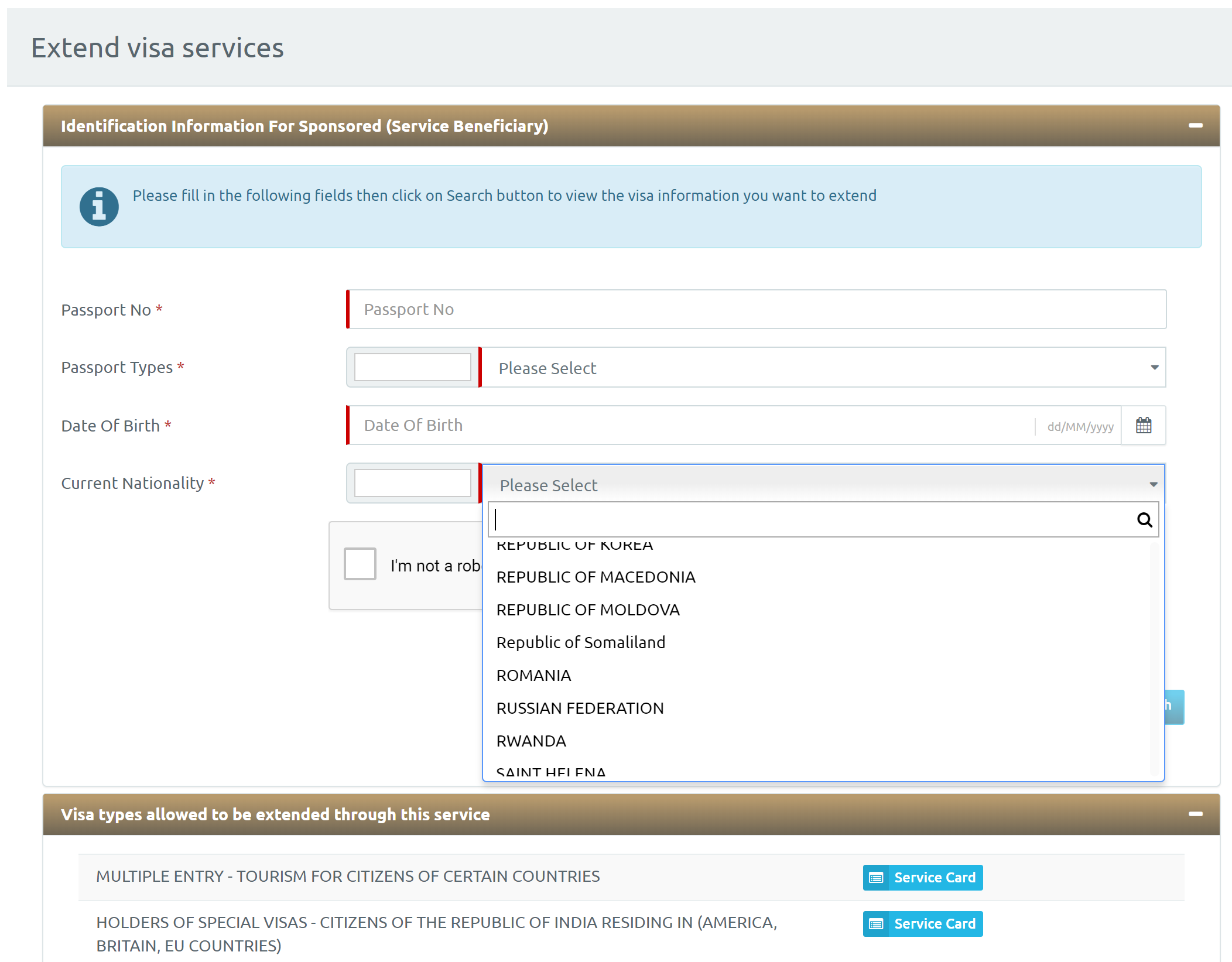Click the Date Of Birth text field
The width and height of the screenshot is (1232, 962).
[x=691, y=426]
